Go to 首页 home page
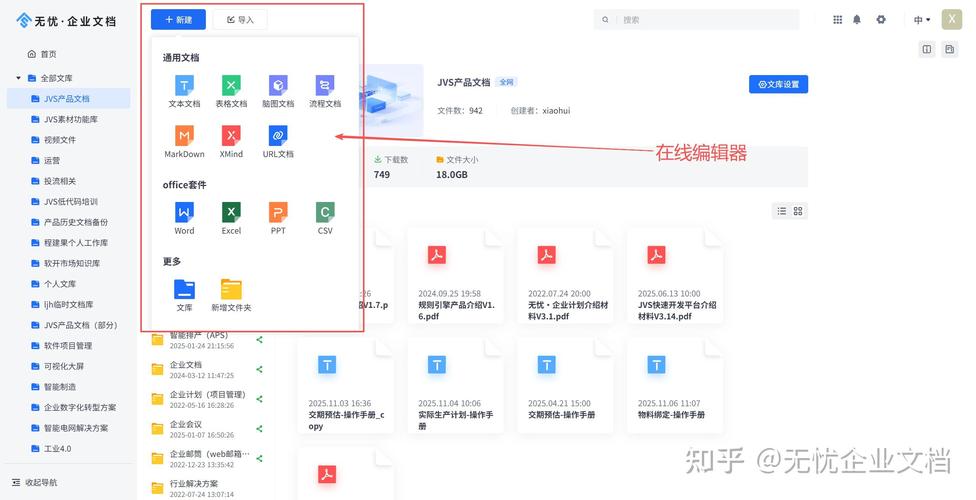The image size is (976, 500). (42, 54)
